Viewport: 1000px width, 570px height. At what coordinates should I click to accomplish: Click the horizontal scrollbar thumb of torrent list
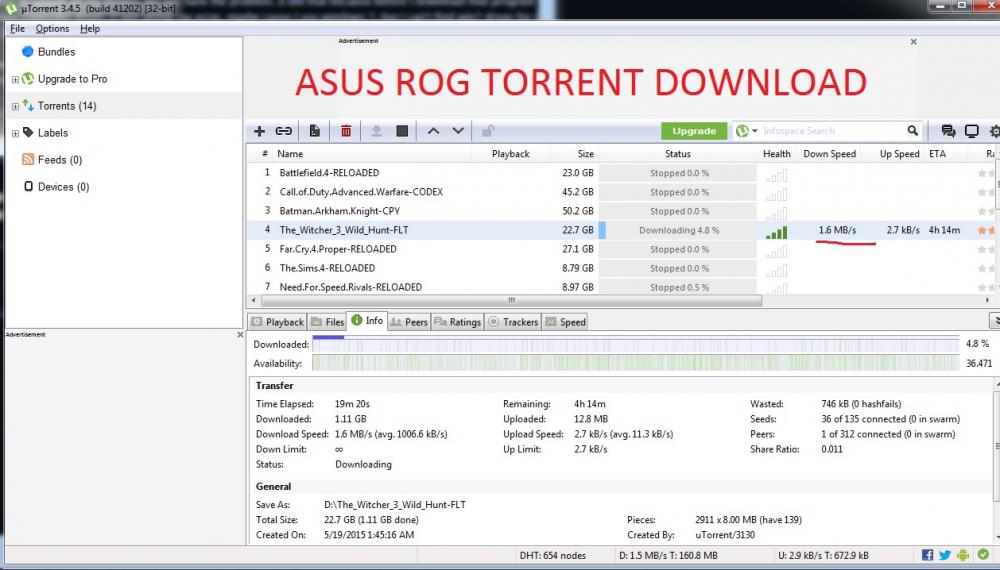511,300
